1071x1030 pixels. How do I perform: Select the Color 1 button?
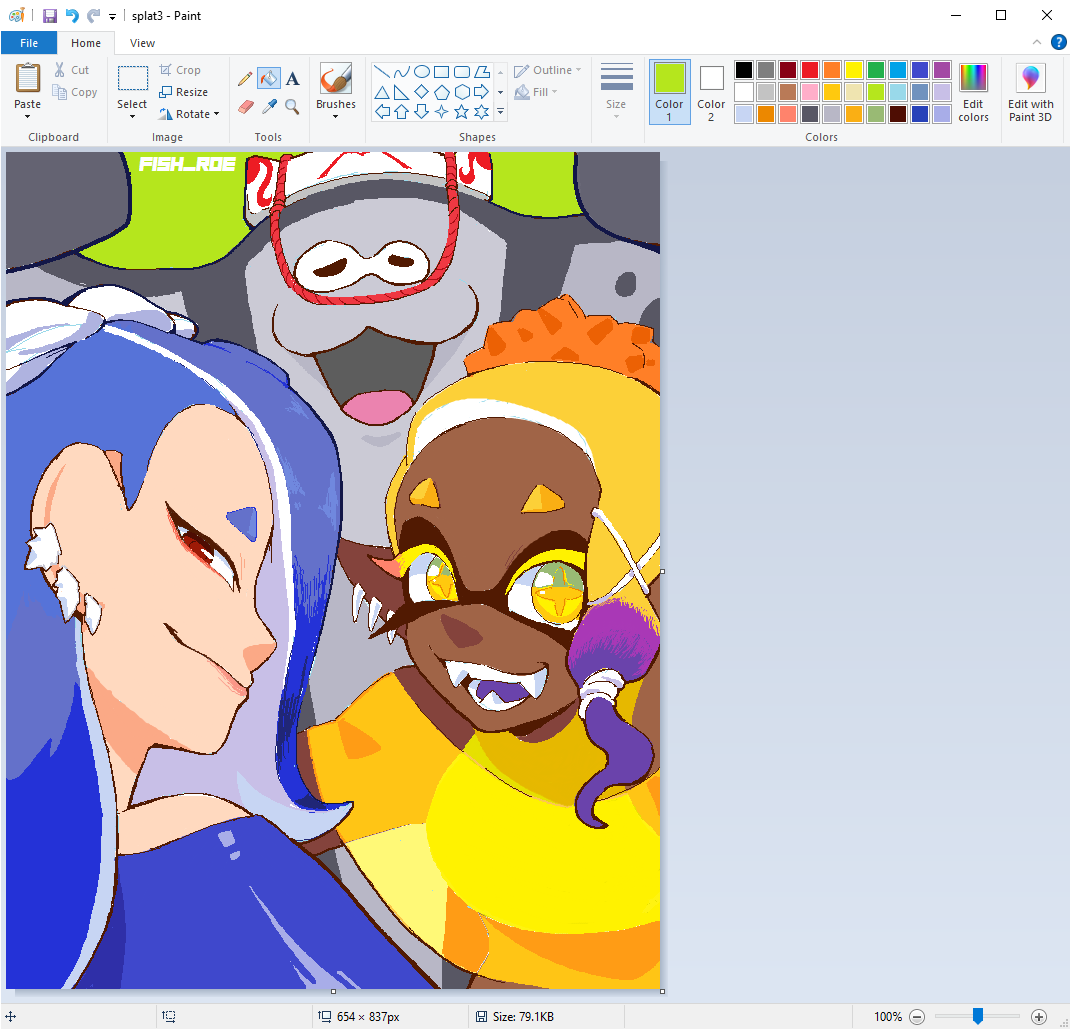point(669,92)
